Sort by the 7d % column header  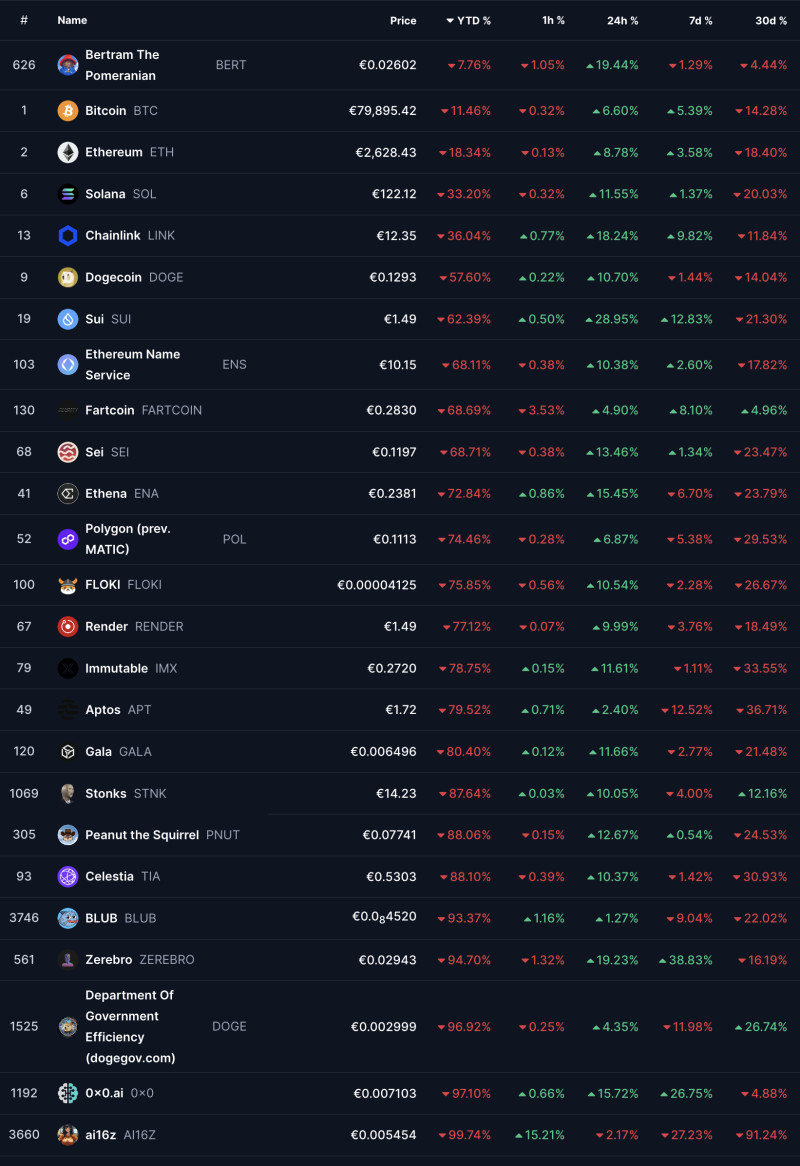coord(700,20)
